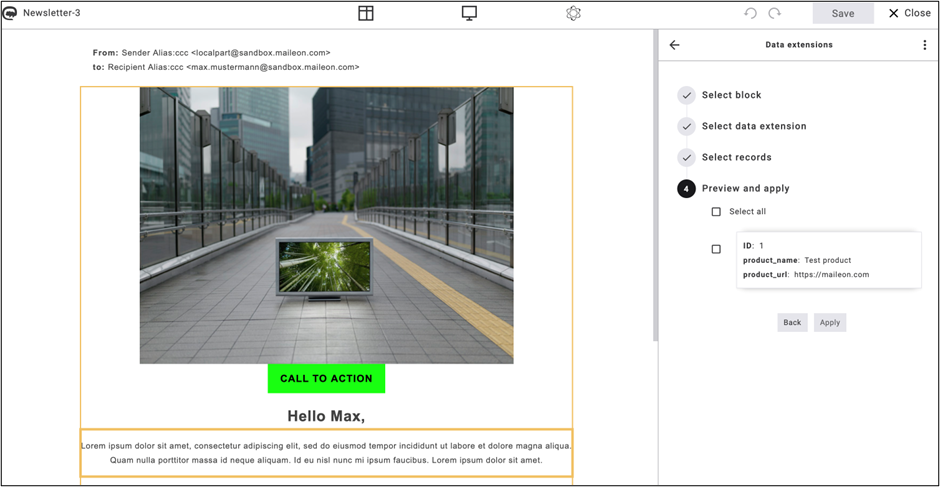940x487 pixels.
Task: Click the step 4 number badge
Action: (686, 188)
